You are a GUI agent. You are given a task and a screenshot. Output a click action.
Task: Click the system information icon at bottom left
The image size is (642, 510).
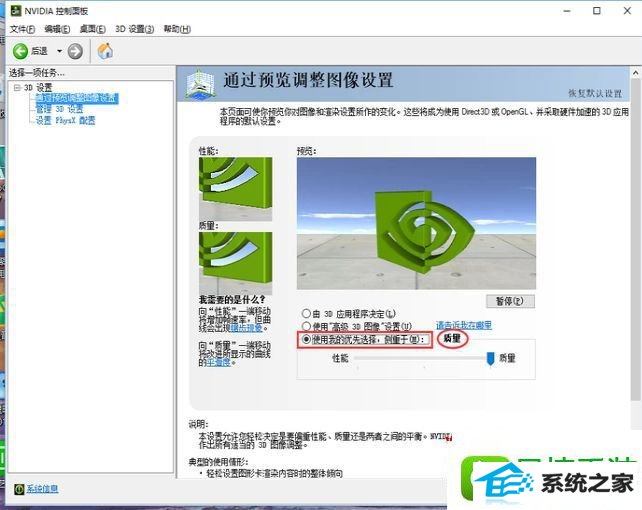19,489
